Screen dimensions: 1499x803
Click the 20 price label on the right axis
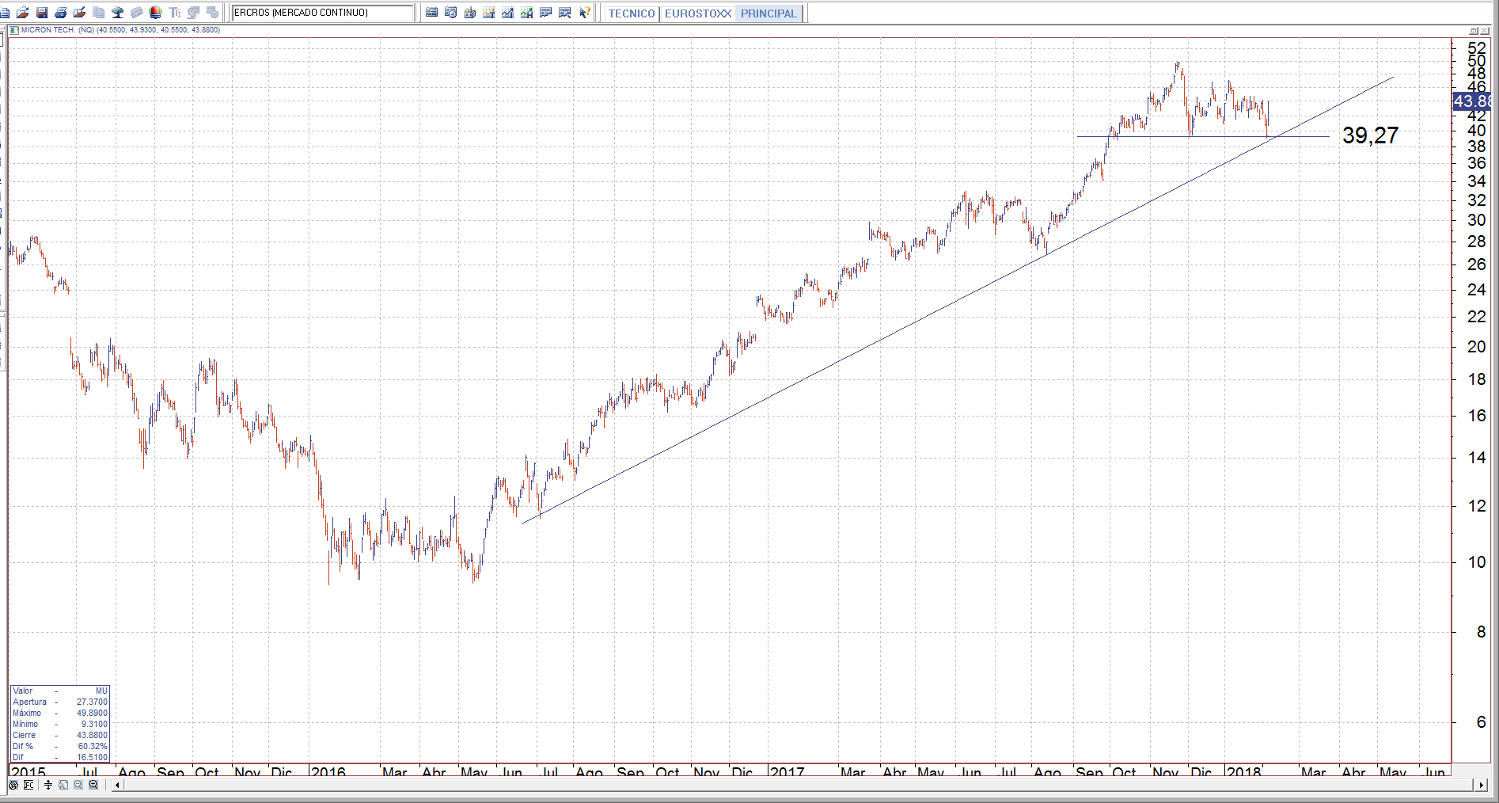[1476, 347]
